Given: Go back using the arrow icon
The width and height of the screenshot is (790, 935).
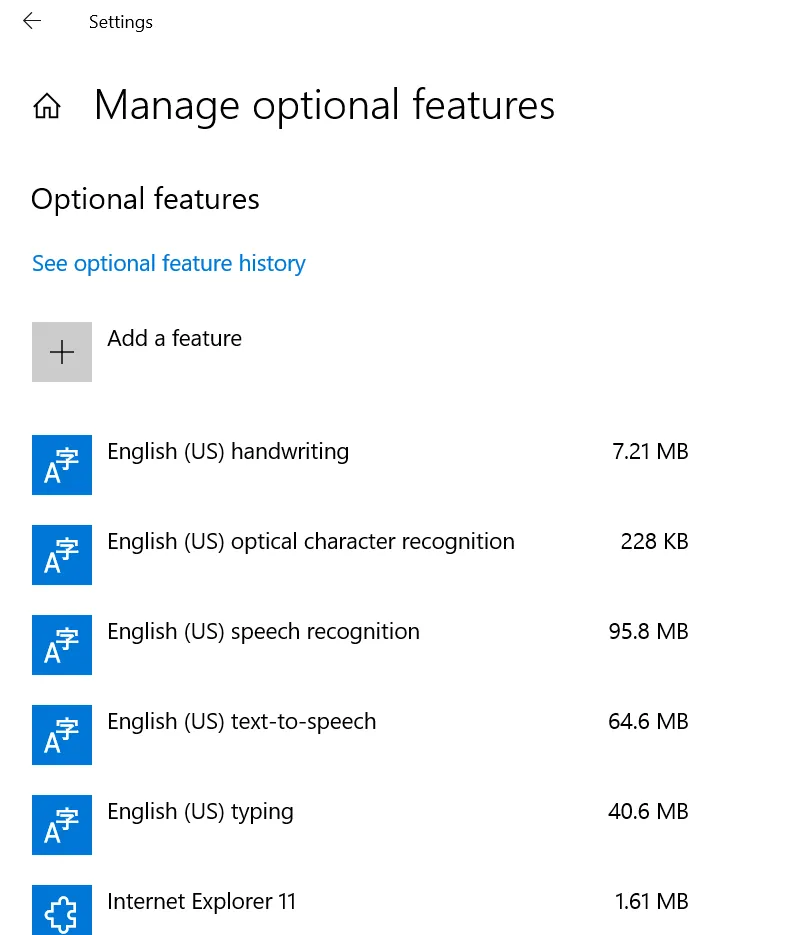Looking at the screenshot, I should coord(32,21).
